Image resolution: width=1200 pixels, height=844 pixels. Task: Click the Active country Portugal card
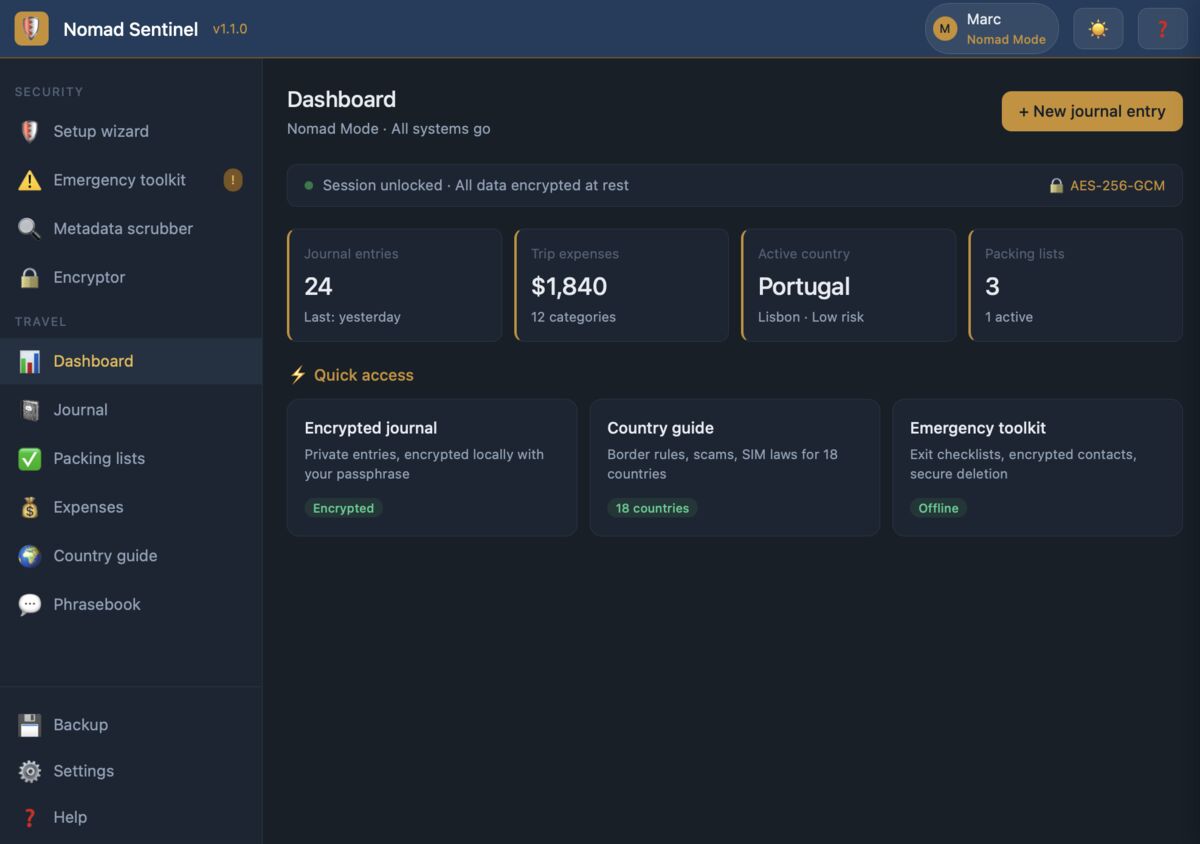click(x=848, y=285)
